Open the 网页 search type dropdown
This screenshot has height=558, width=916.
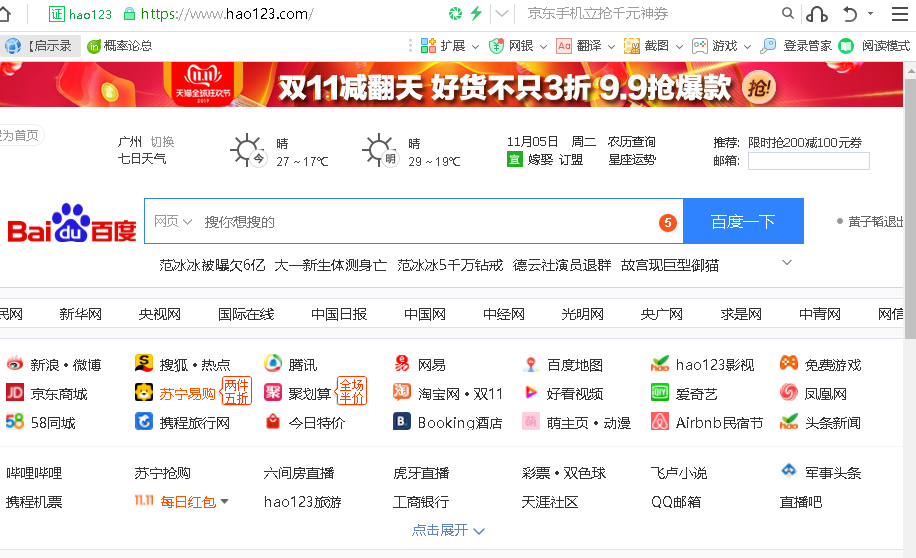[x=173, y=221]
